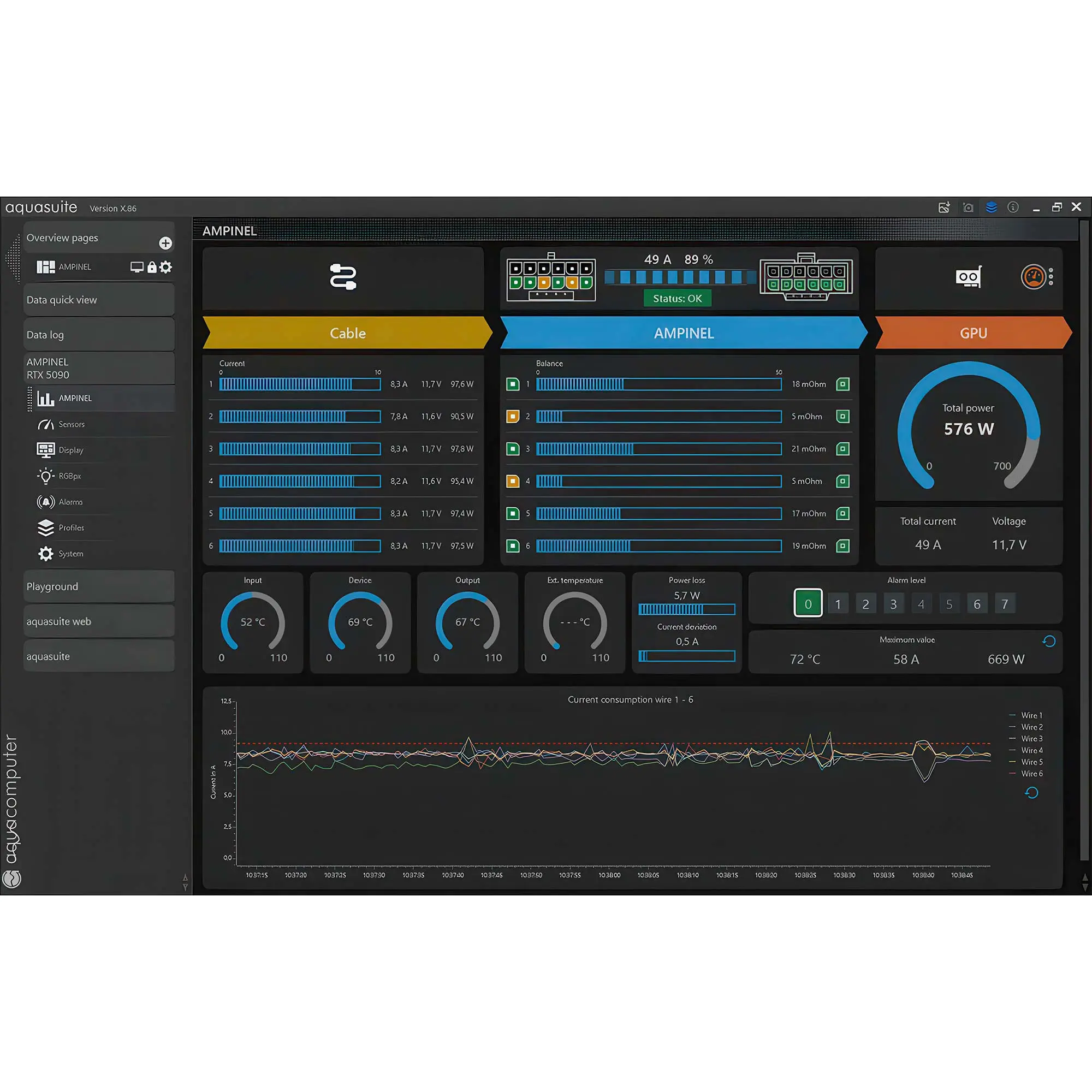Open the Profiles page
Image resolution: width=1092 pixels, height=1092 pixels.
pyautogui.click(x=71, y=528)
